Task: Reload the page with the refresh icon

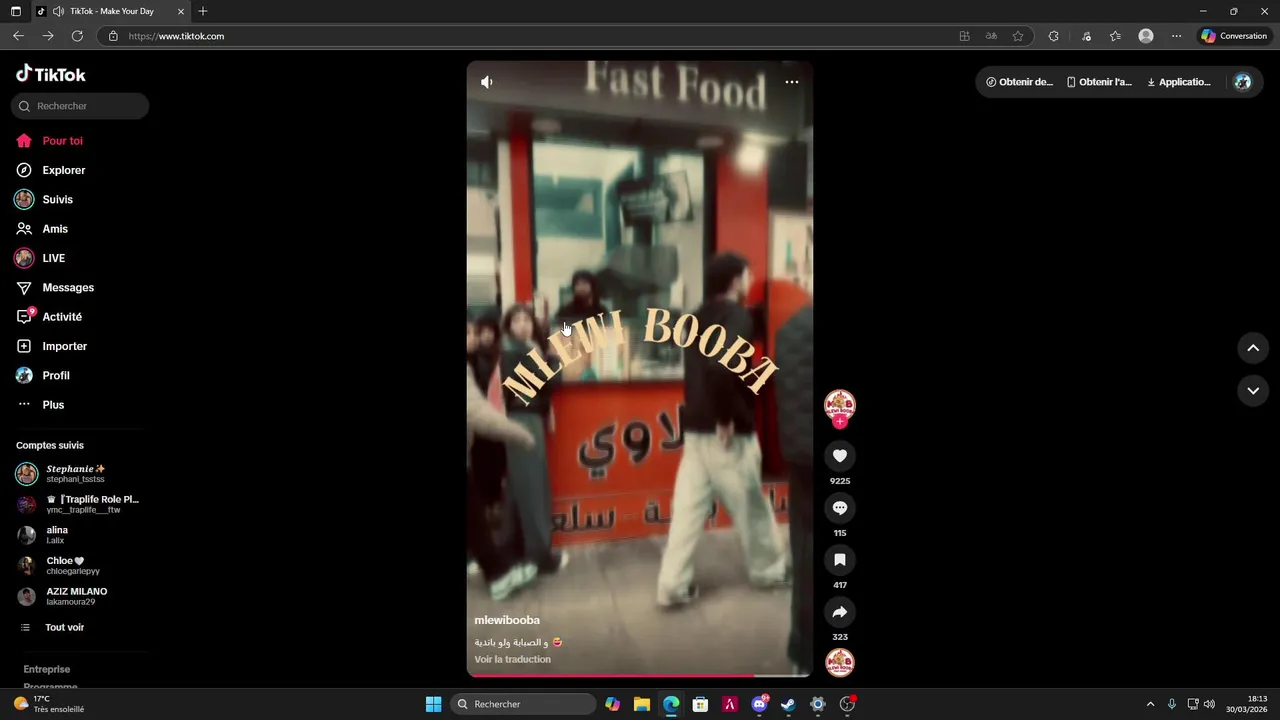Action: tap(77, 36)
